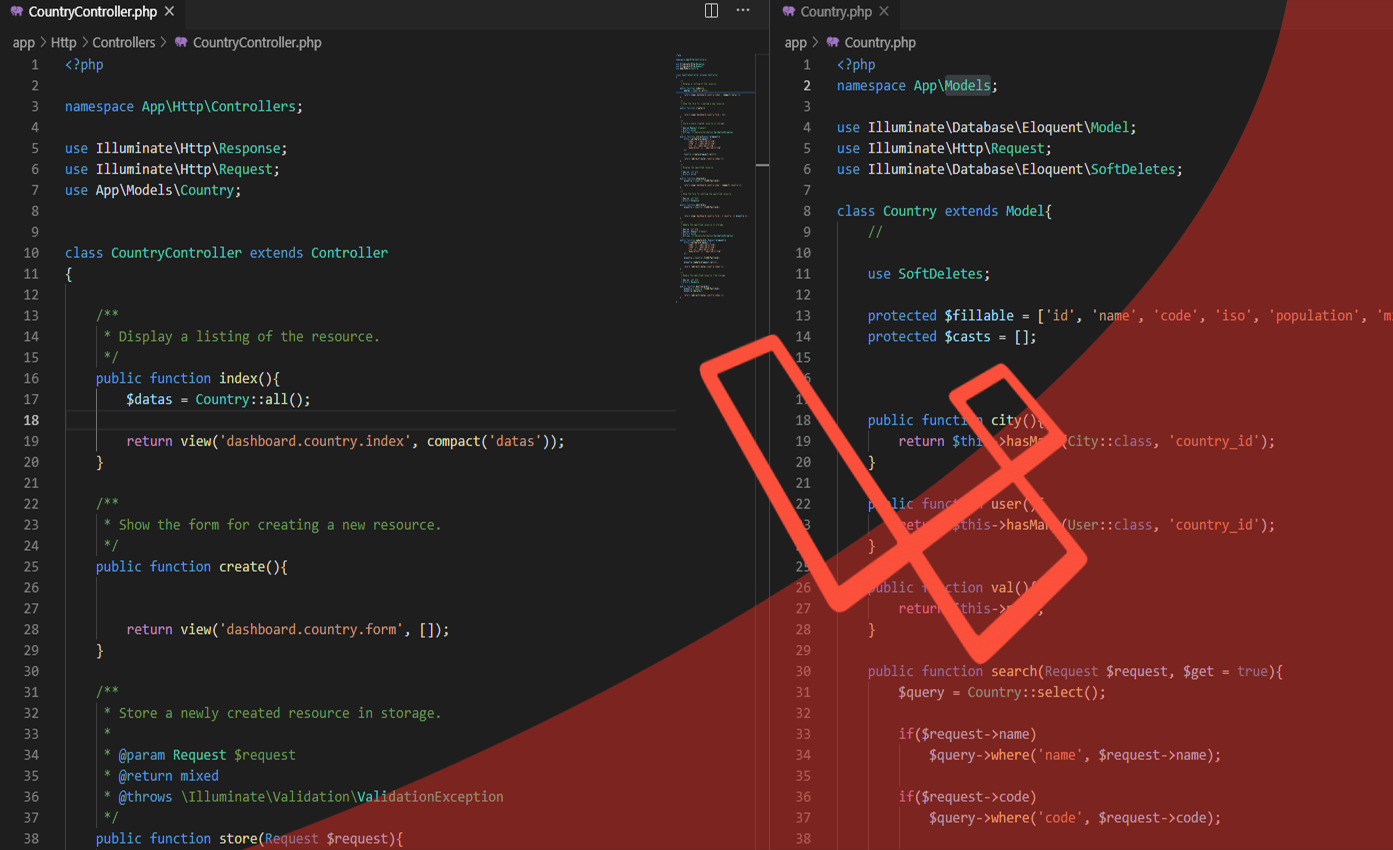
Task: Click the hasMany(City::class, 'country_id') line
Action: [x=1087, y=441]
